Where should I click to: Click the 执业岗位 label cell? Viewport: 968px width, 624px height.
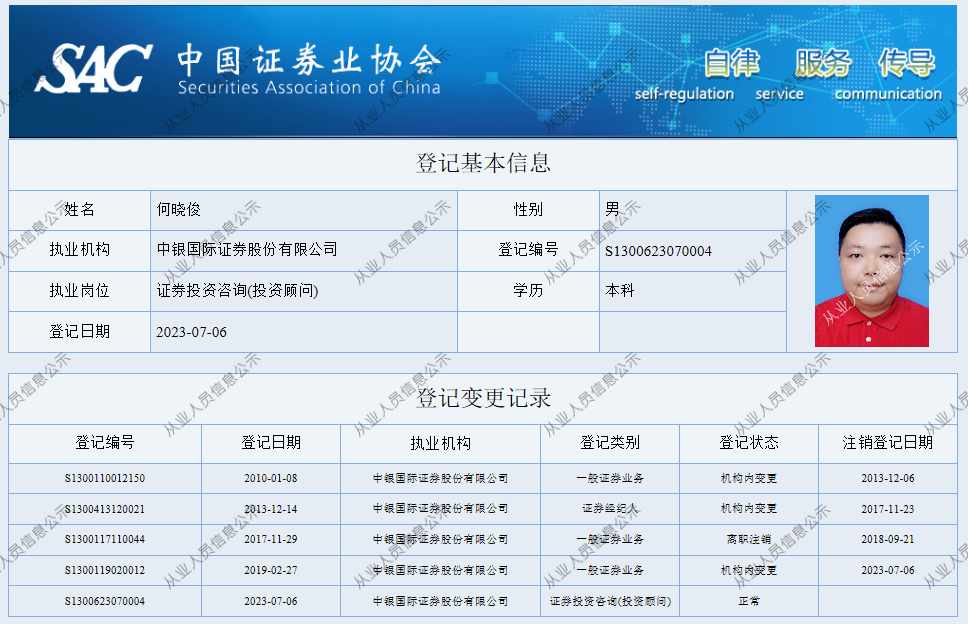79,291
